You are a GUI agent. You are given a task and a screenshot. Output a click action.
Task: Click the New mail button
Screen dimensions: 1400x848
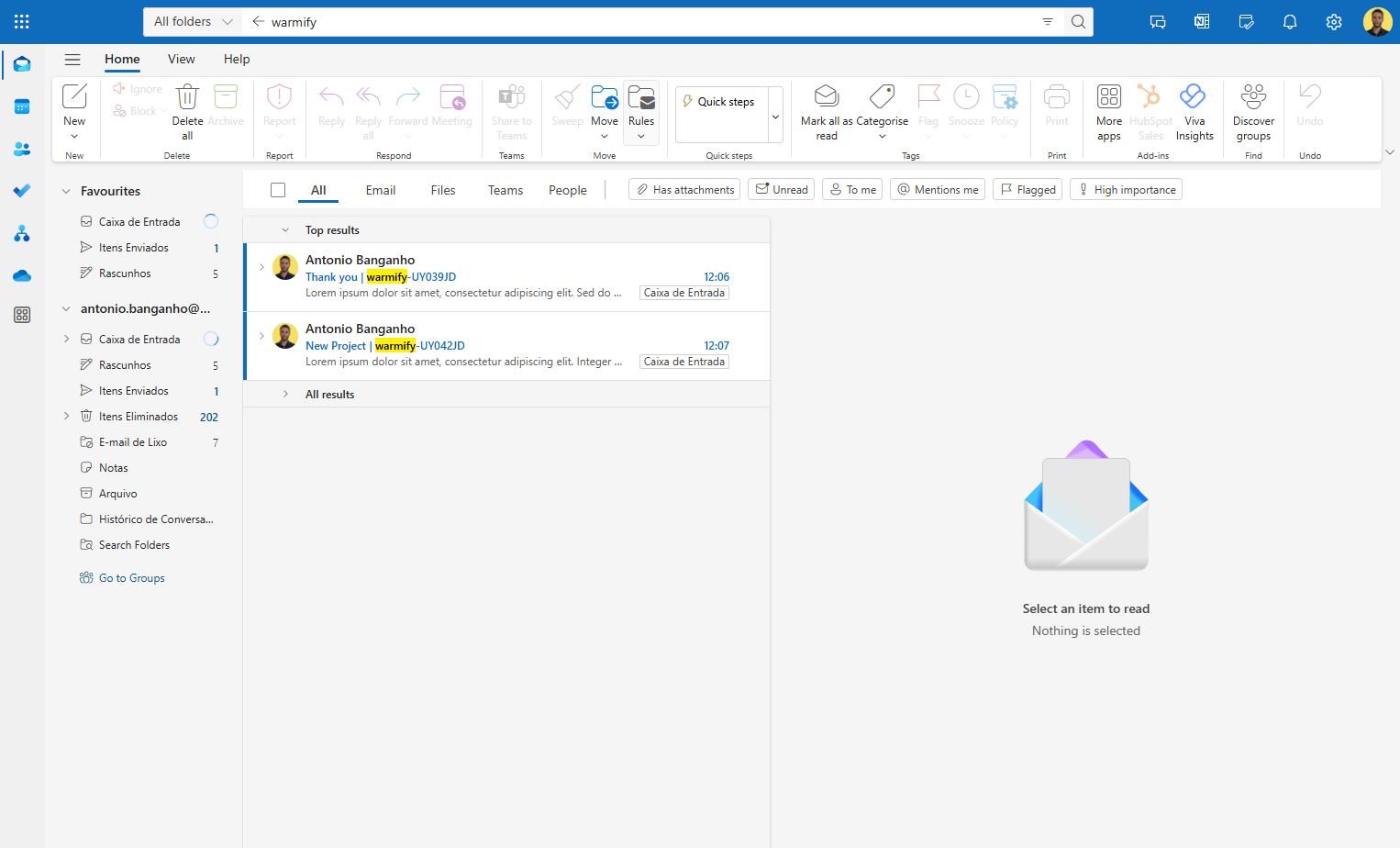74,112
